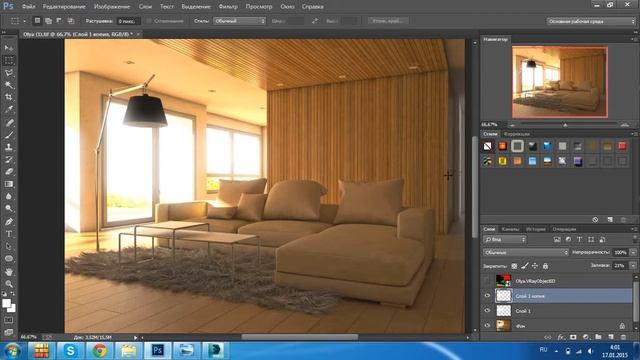Image resolution: width=640 pixels, height=360 pixels.
Task: Select the Hand tool
Action: tap(9, 271)
